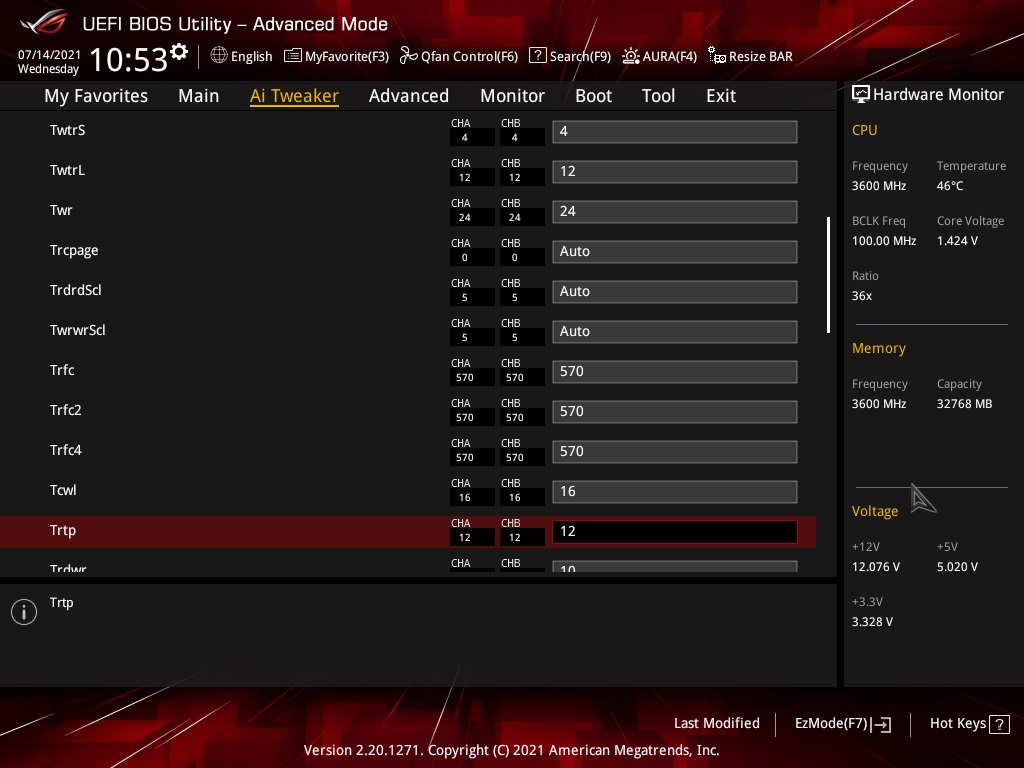Click the +3.3V 3.328 V reading
The width and height of the screenshot is (1024, 768).
[x=872, y=622]
